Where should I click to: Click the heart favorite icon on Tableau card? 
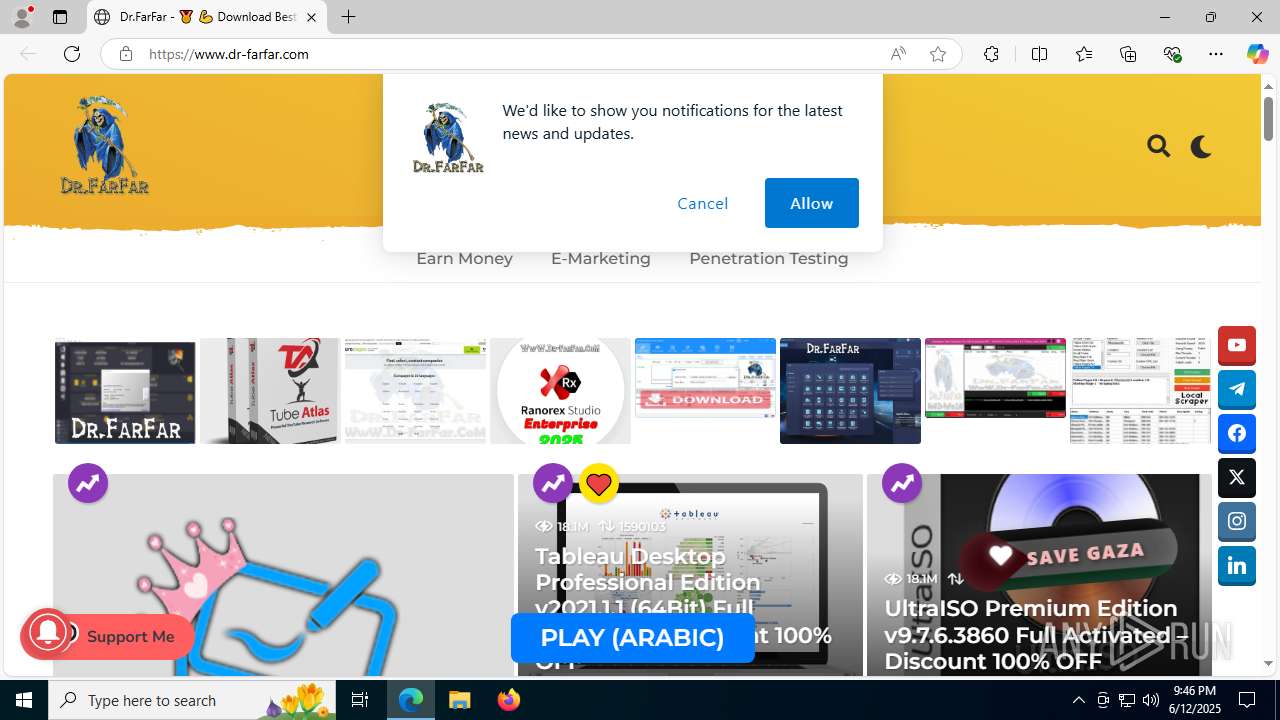(x=599, y=484)
